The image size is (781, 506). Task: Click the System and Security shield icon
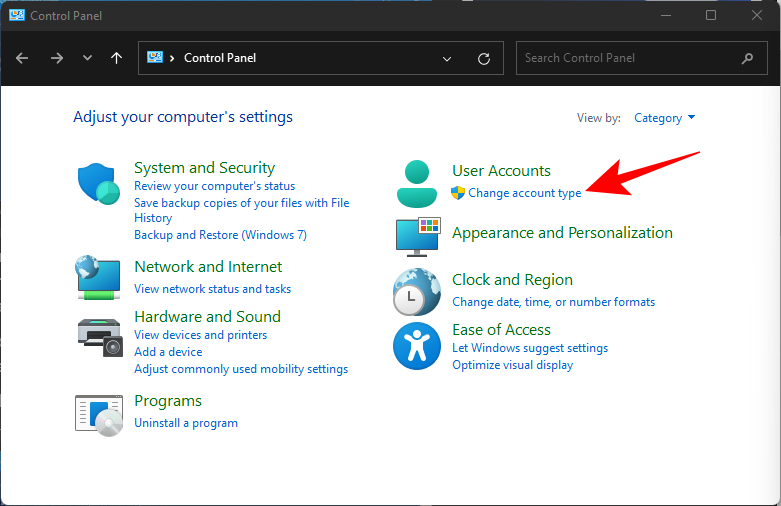[x=98, y=184]
